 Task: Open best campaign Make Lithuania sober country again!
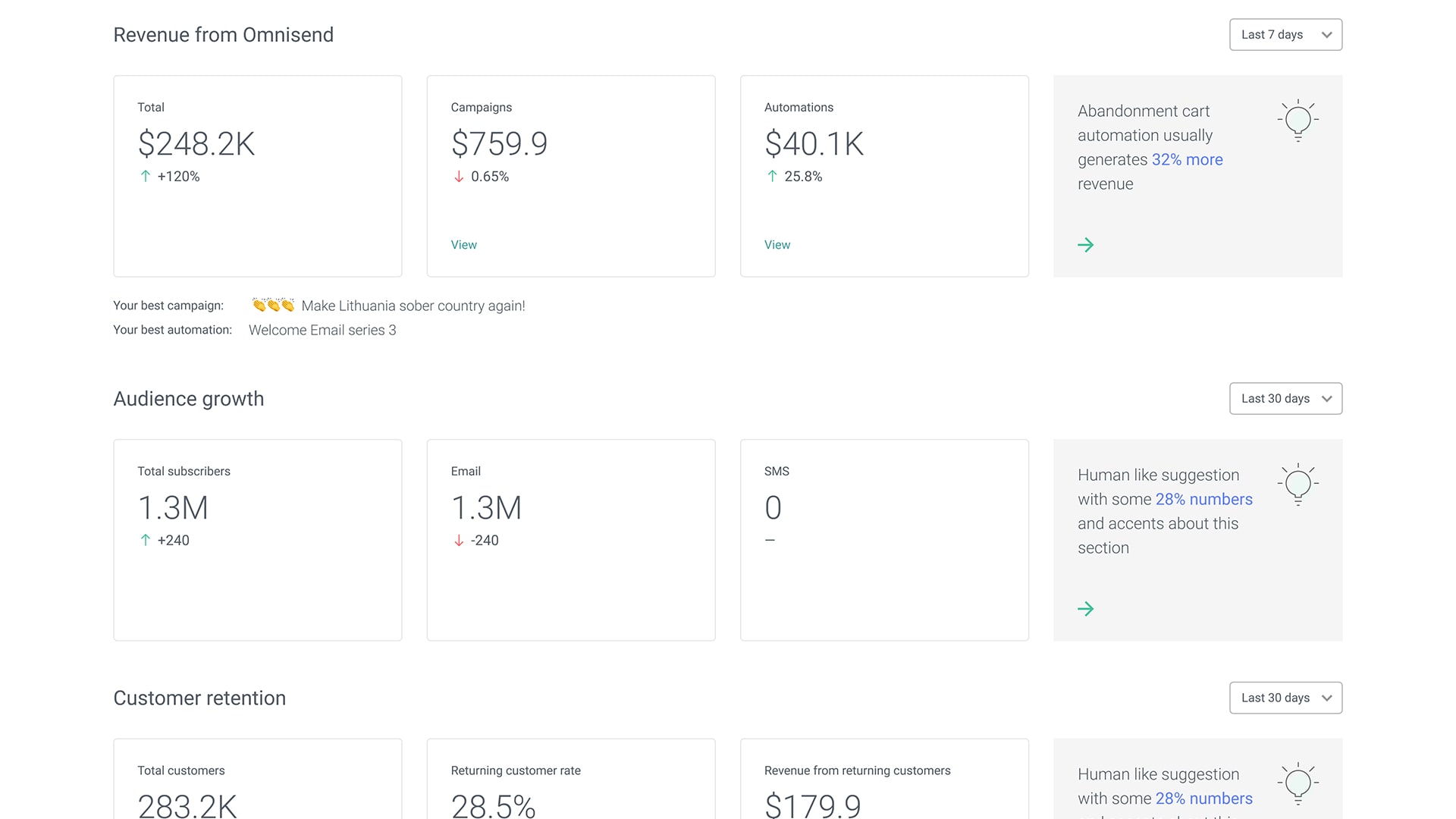[413, 306]
